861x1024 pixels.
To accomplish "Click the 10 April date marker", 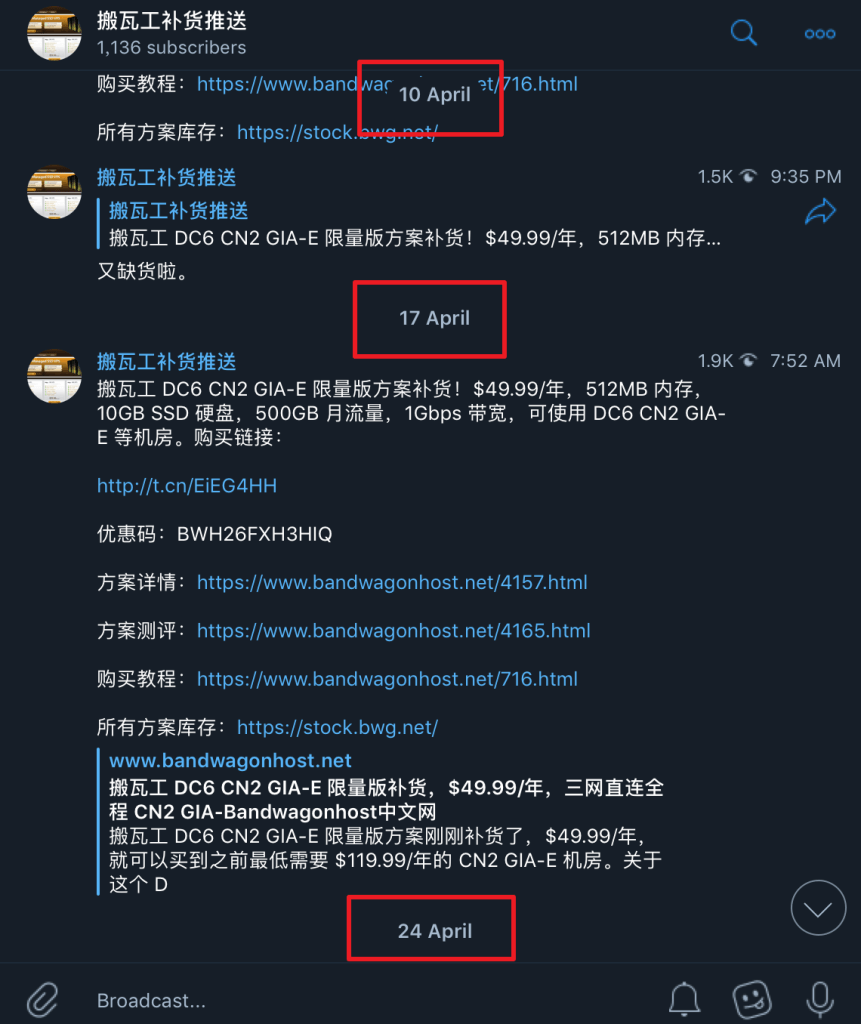I will coord(434,95).
